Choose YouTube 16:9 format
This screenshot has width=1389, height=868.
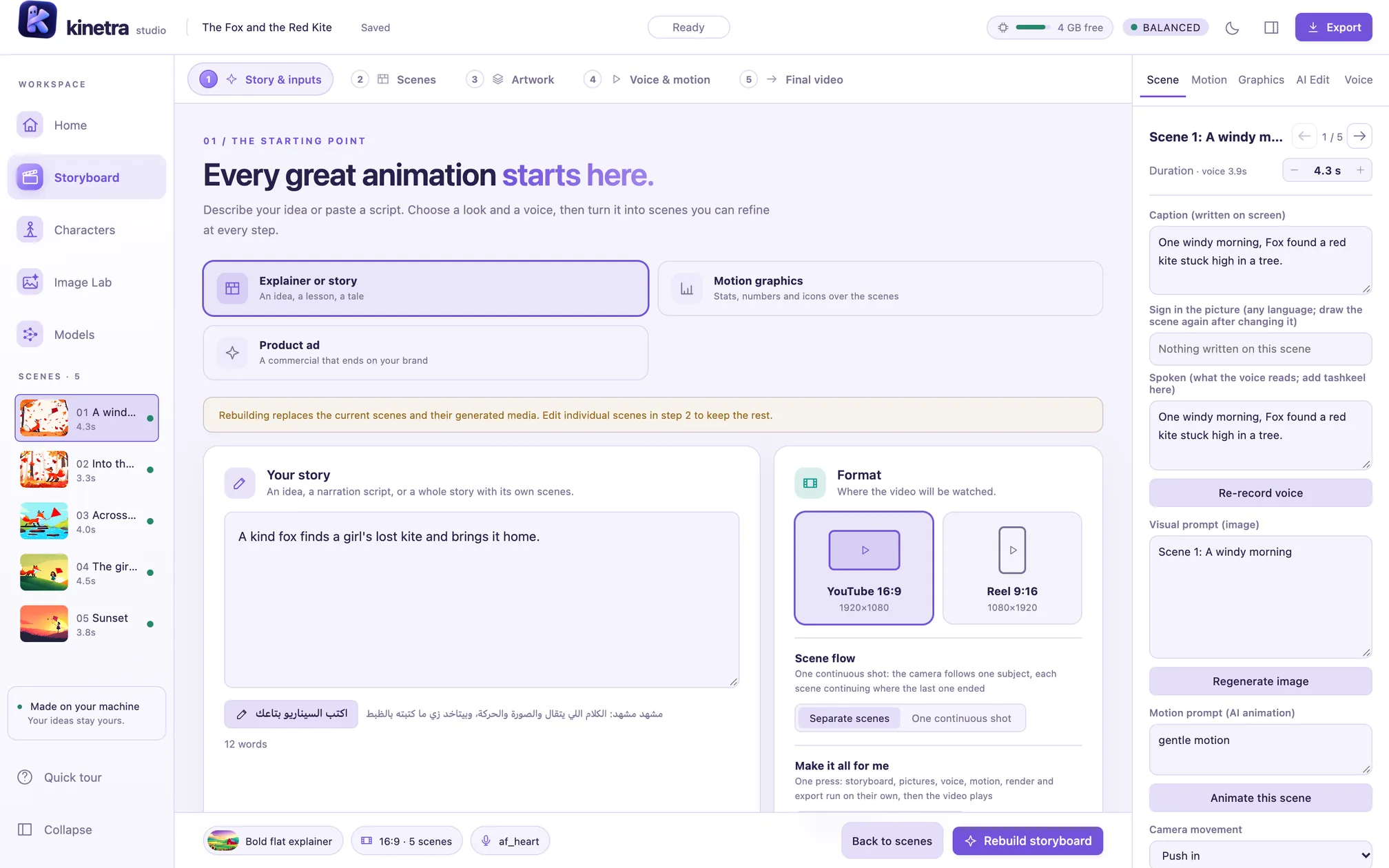click(864, 568)
